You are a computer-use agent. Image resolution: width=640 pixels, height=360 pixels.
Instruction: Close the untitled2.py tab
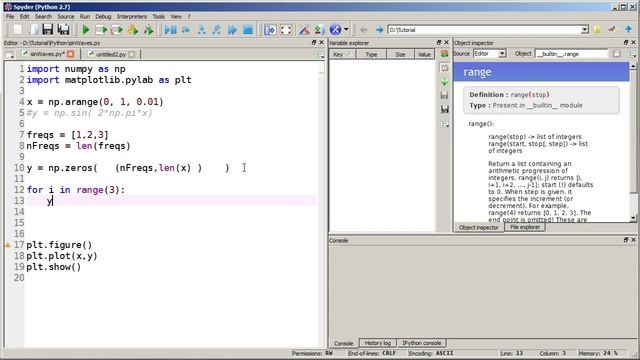tap(131, 54)
